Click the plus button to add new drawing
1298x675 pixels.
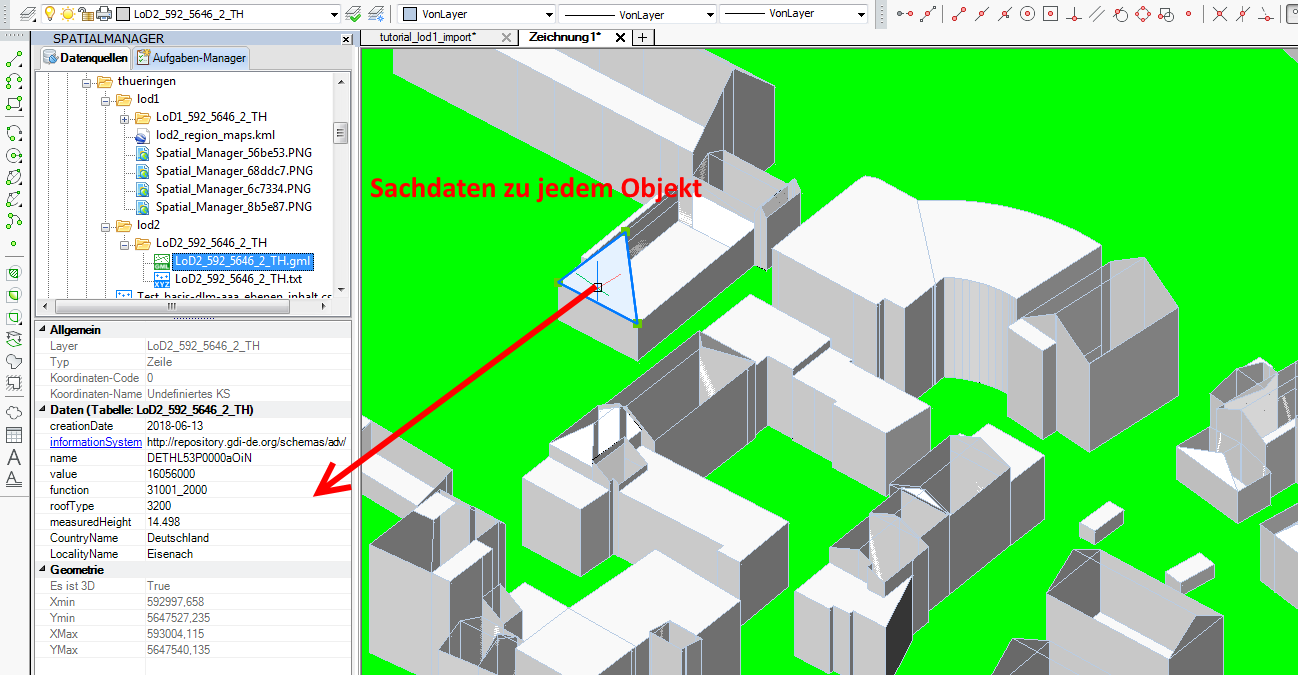pyautogui.click(x=643, y=36)
